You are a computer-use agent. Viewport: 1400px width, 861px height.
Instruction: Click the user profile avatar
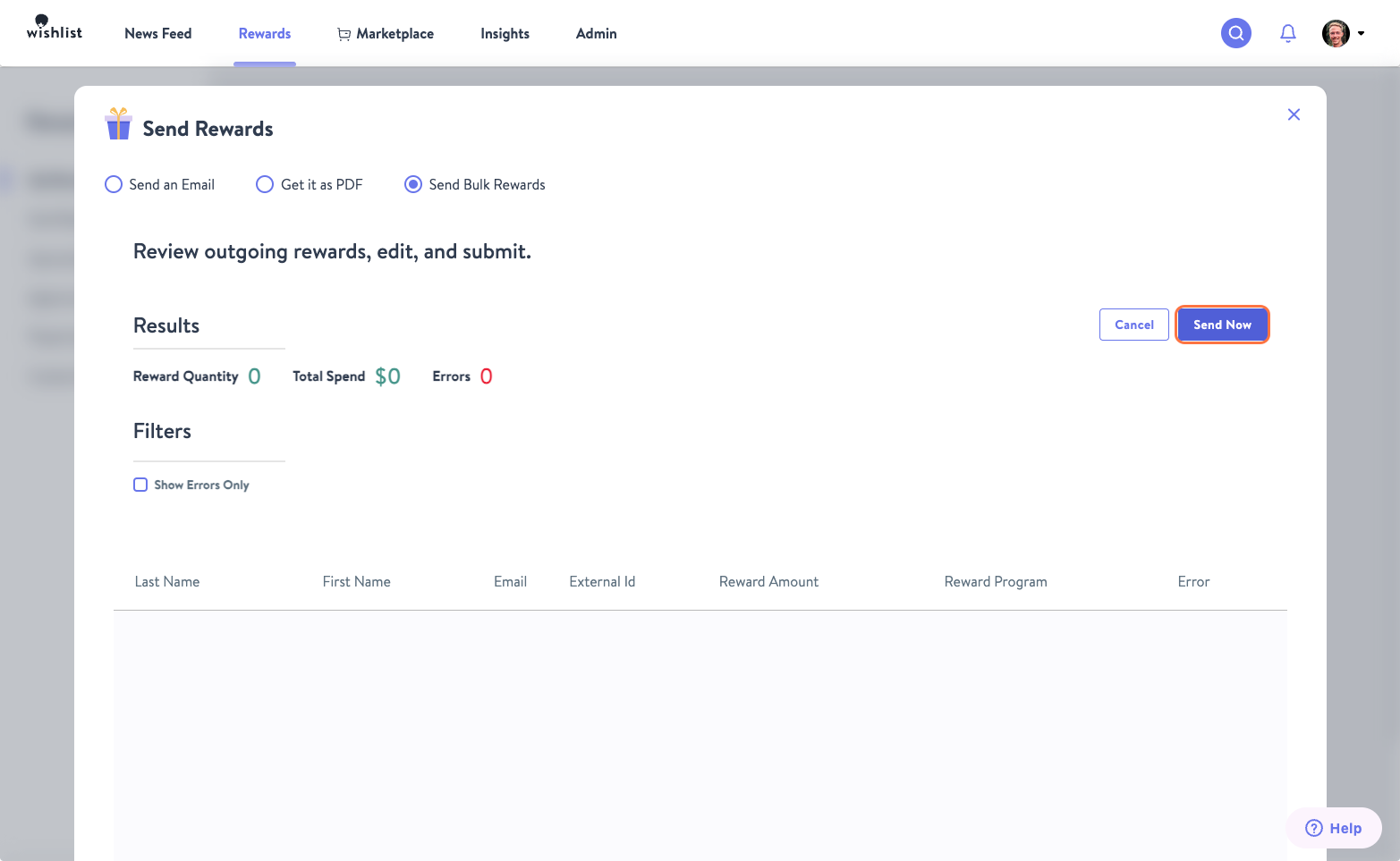tap(1336, 33)
